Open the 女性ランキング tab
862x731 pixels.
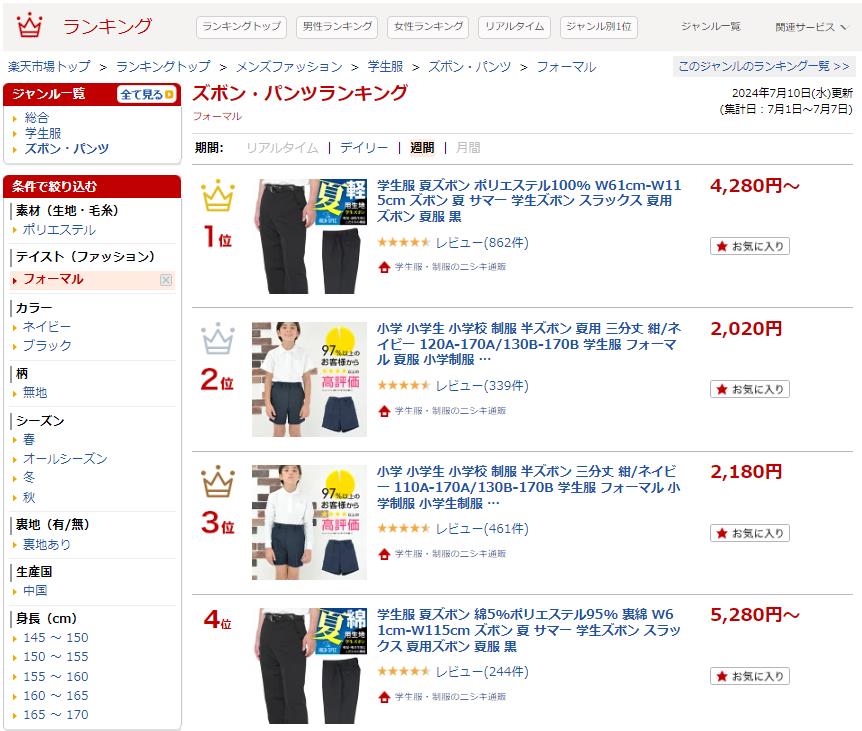[x=428, y=27]
